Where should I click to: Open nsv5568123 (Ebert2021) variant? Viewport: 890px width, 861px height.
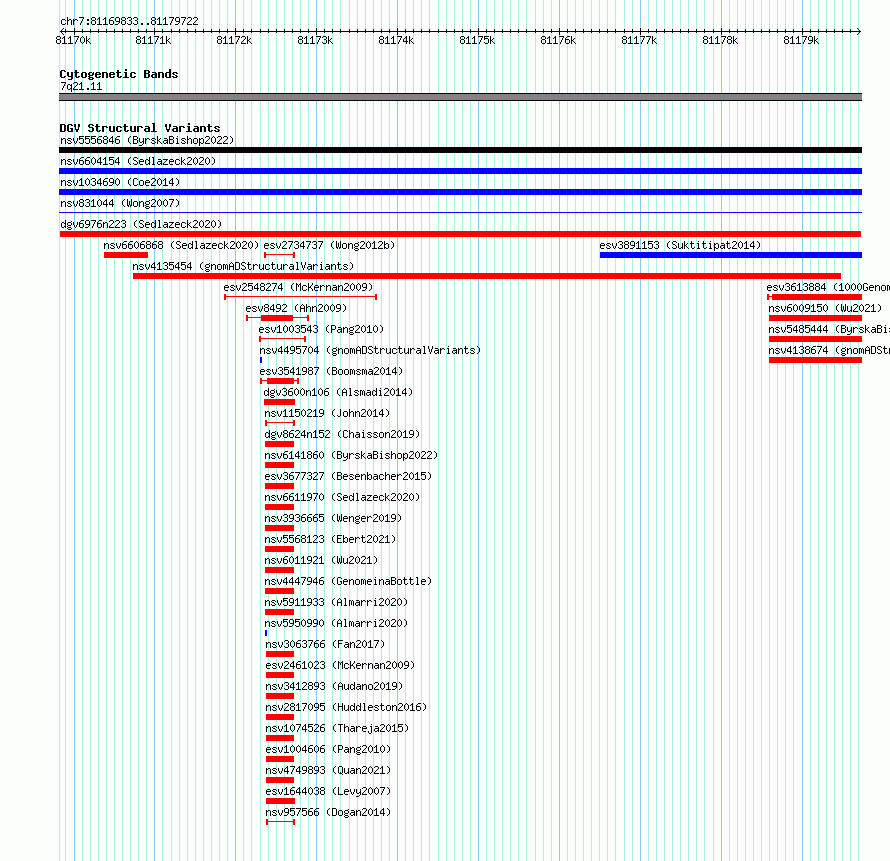pyautogui.click(x=330, y=539)
